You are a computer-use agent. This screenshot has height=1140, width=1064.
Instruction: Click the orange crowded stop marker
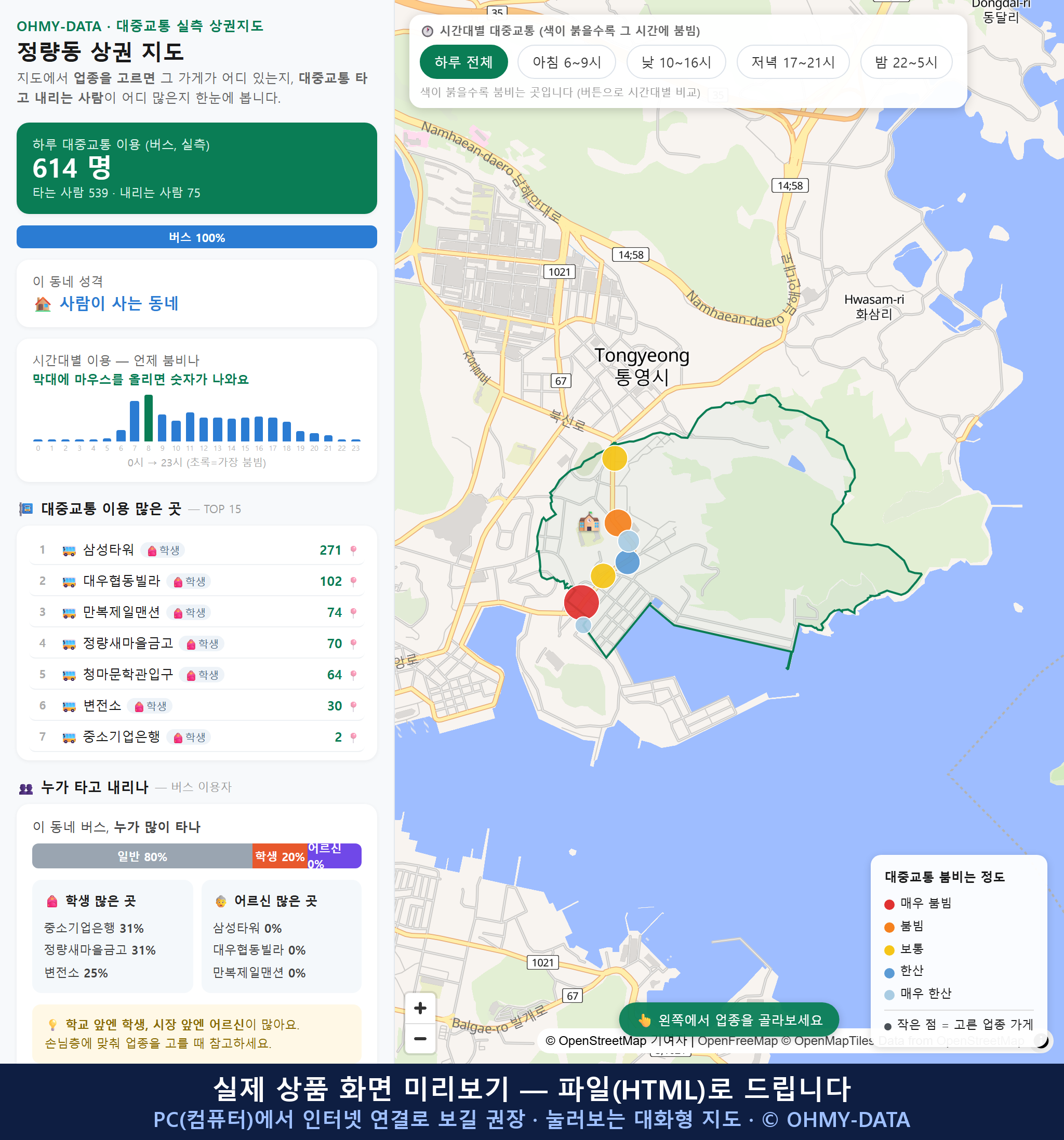tap(618, 522)
